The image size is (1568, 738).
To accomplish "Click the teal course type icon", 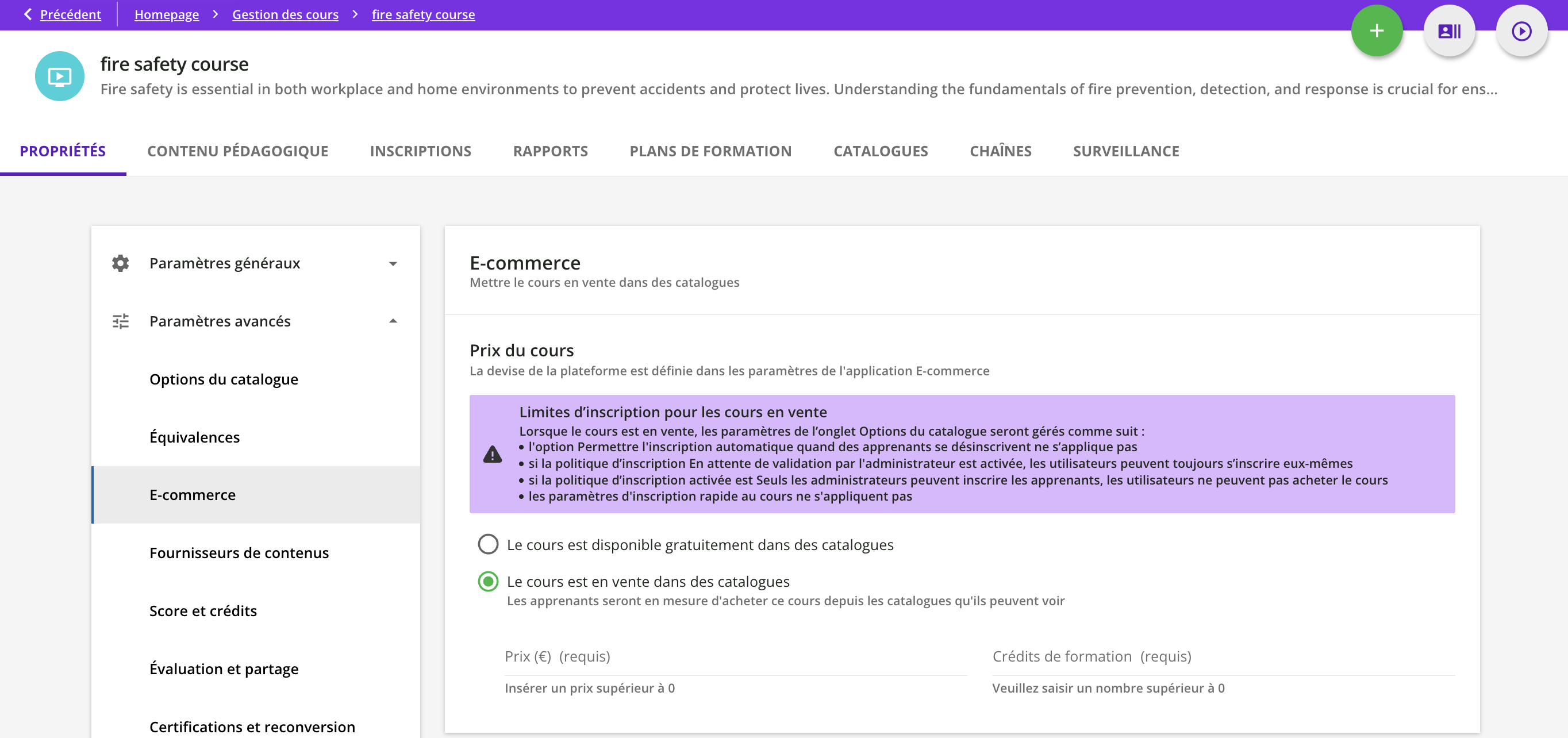I will coord(60,76).
